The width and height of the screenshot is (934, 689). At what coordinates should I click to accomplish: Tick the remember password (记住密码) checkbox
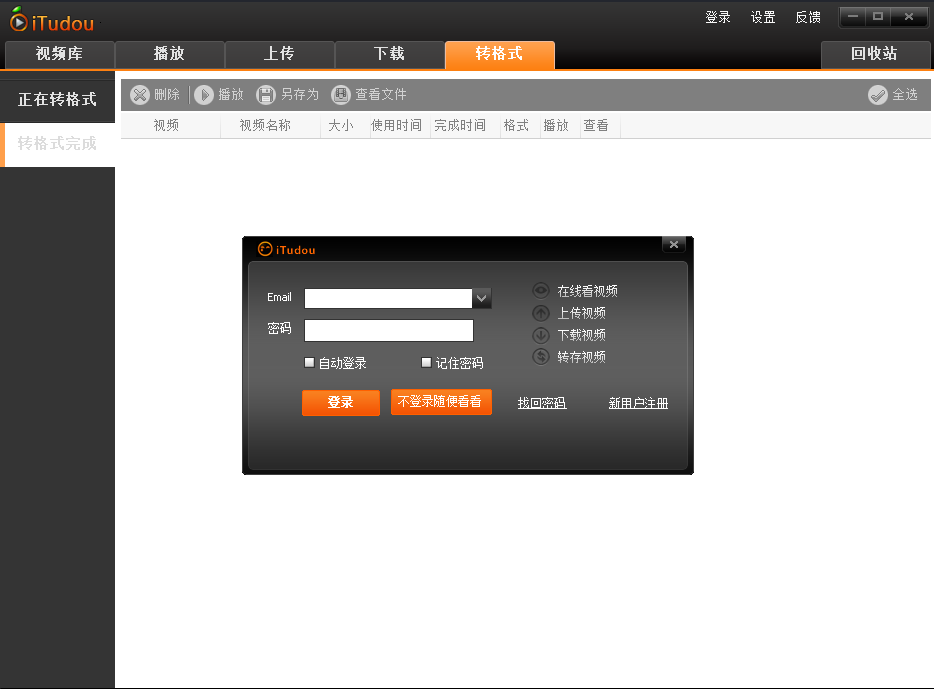426,362
